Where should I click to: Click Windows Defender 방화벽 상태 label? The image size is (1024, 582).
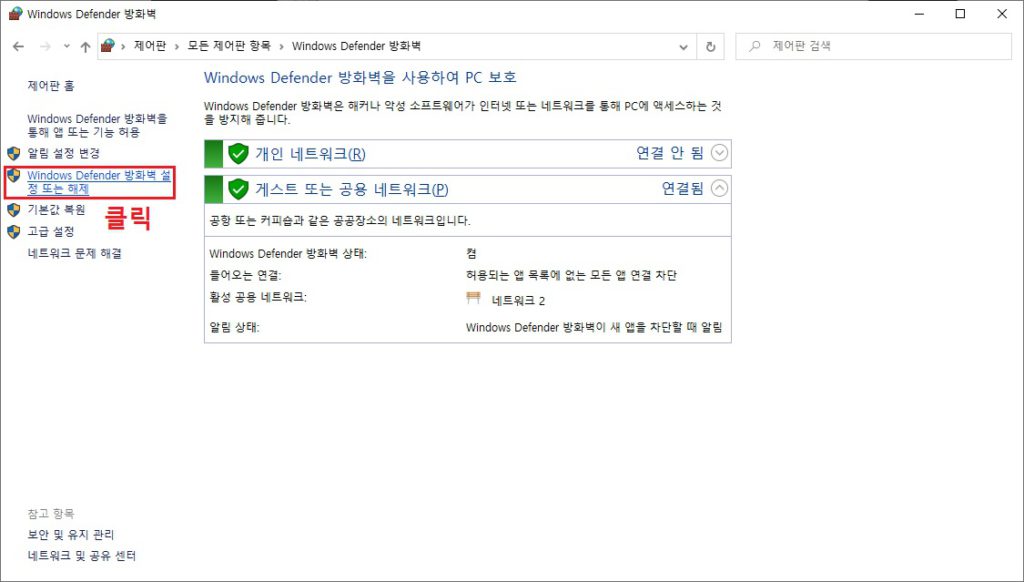[x=288, y=253]
